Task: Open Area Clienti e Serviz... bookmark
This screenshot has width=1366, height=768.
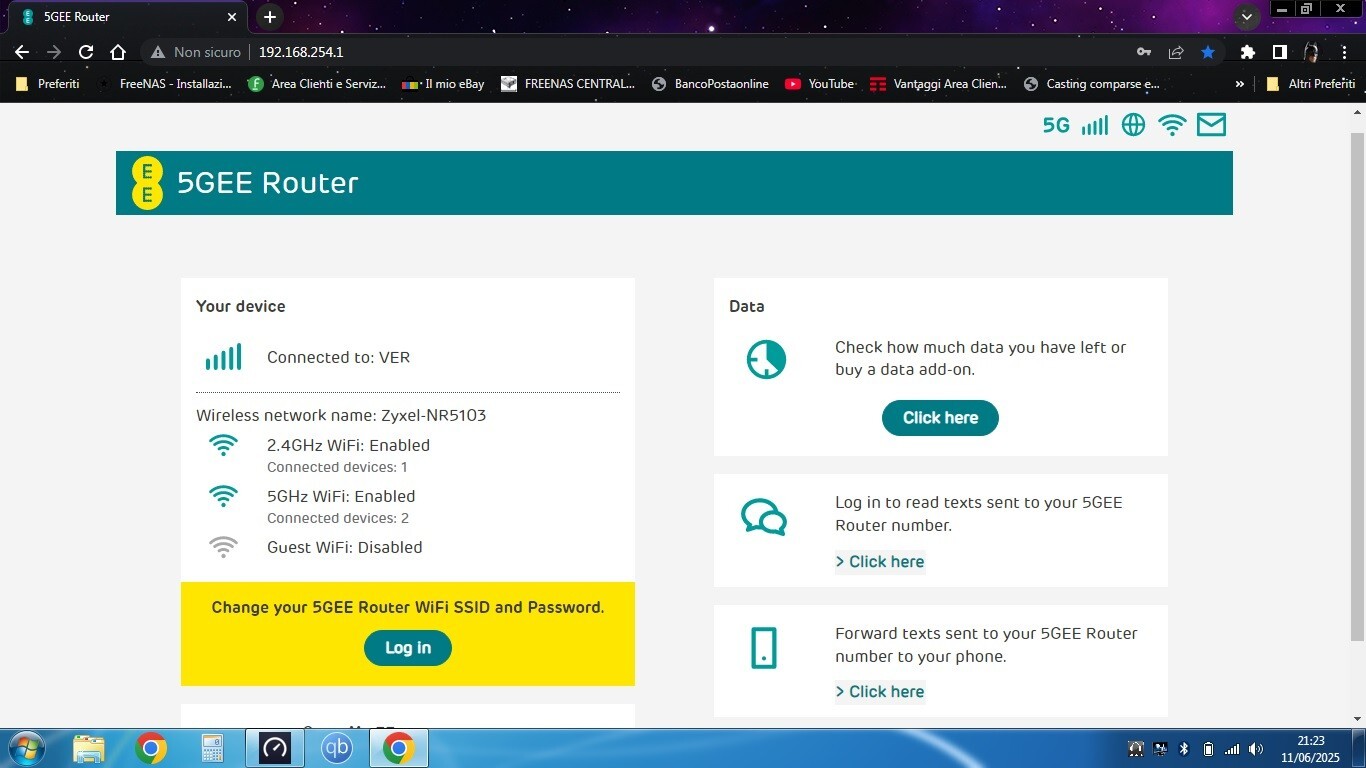Action: click(317, 84)
